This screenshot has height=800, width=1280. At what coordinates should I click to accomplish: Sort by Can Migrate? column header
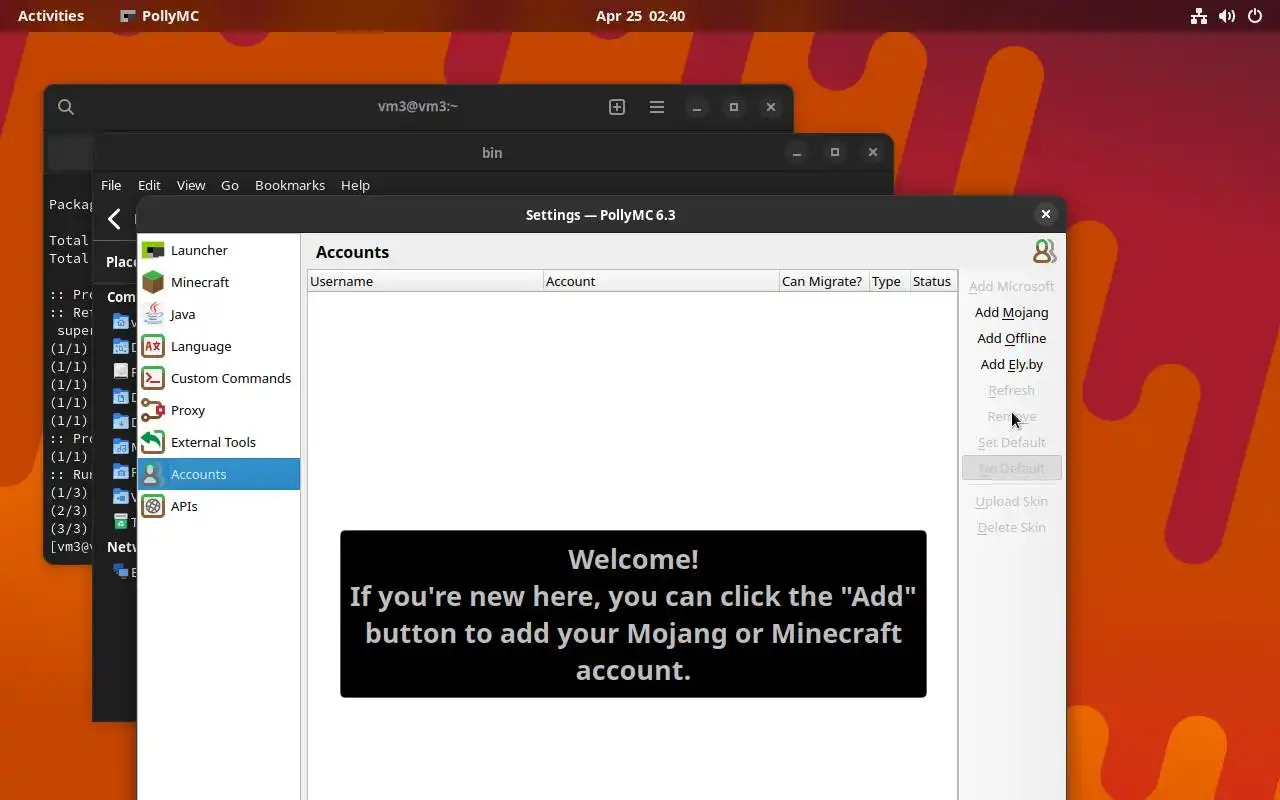point(824,281)
